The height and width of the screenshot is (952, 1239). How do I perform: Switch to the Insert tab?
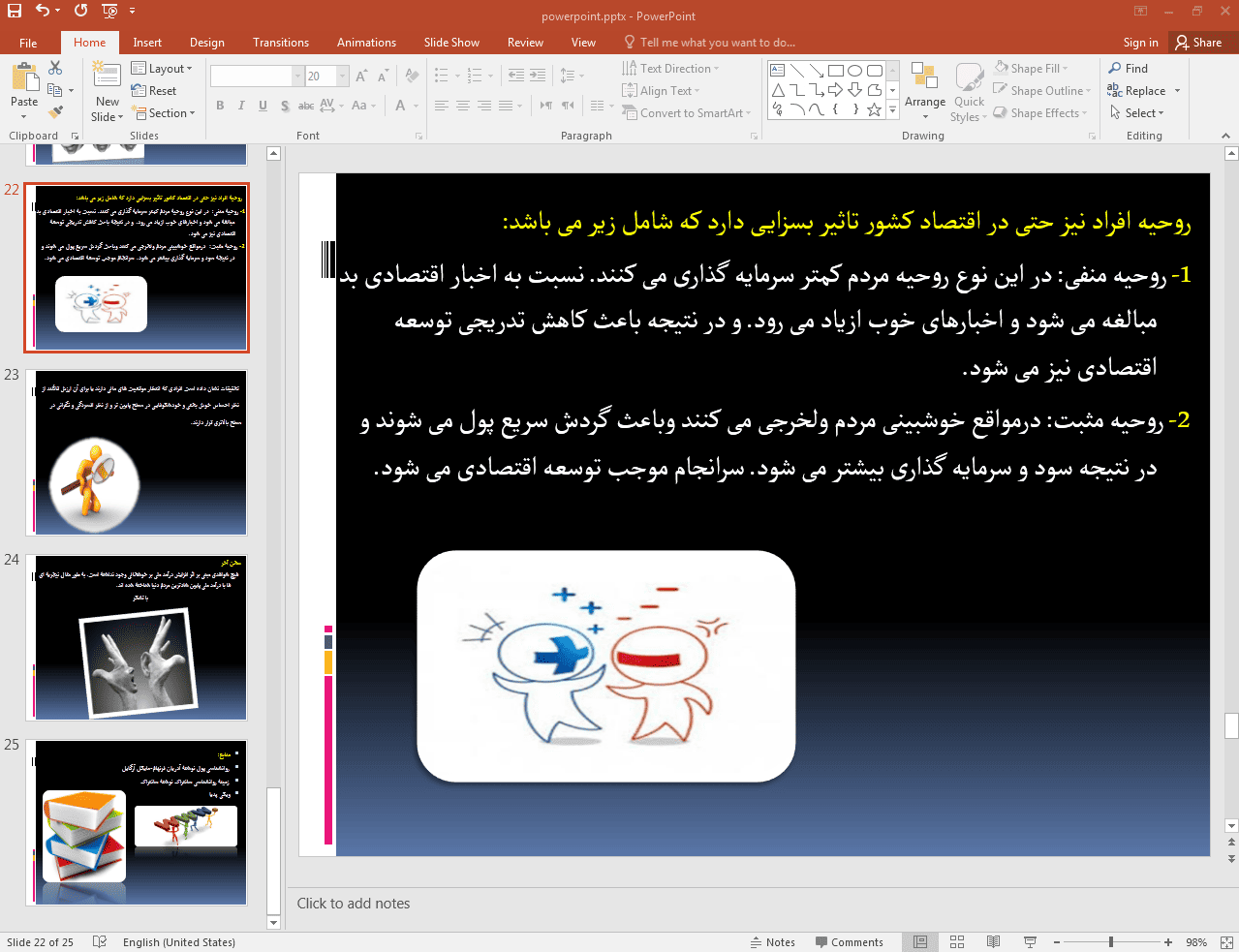[147, 43]
